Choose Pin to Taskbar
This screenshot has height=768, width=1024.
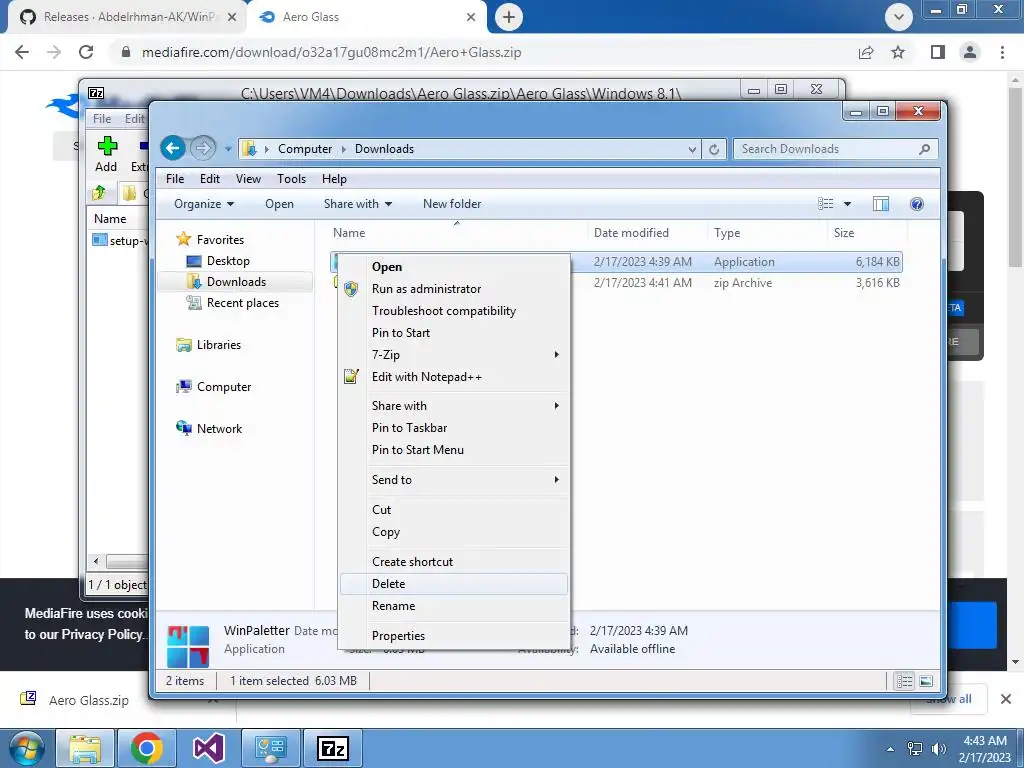point(454,428)
